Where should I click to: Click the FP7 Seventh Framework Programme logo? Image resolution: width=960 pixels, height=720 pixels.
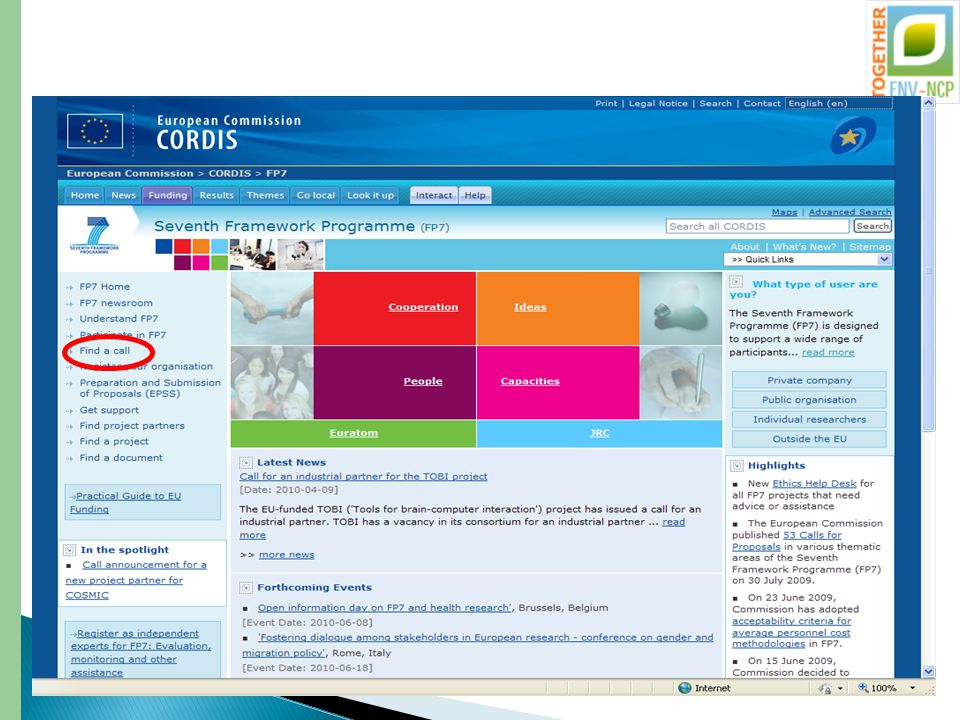point(95,234)
